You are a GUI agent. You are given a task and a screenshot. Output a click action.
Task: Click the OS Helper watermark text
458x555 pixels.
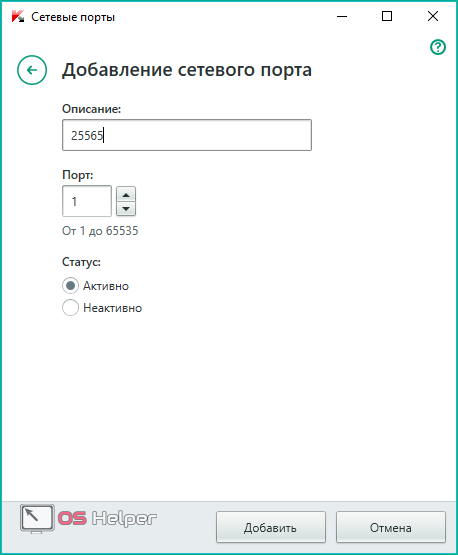coord(107,519)
